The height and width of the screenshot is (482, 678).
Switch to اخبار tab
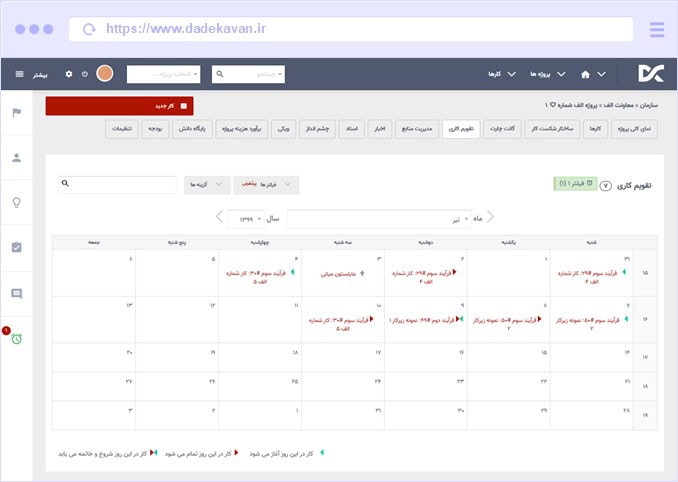380,129
